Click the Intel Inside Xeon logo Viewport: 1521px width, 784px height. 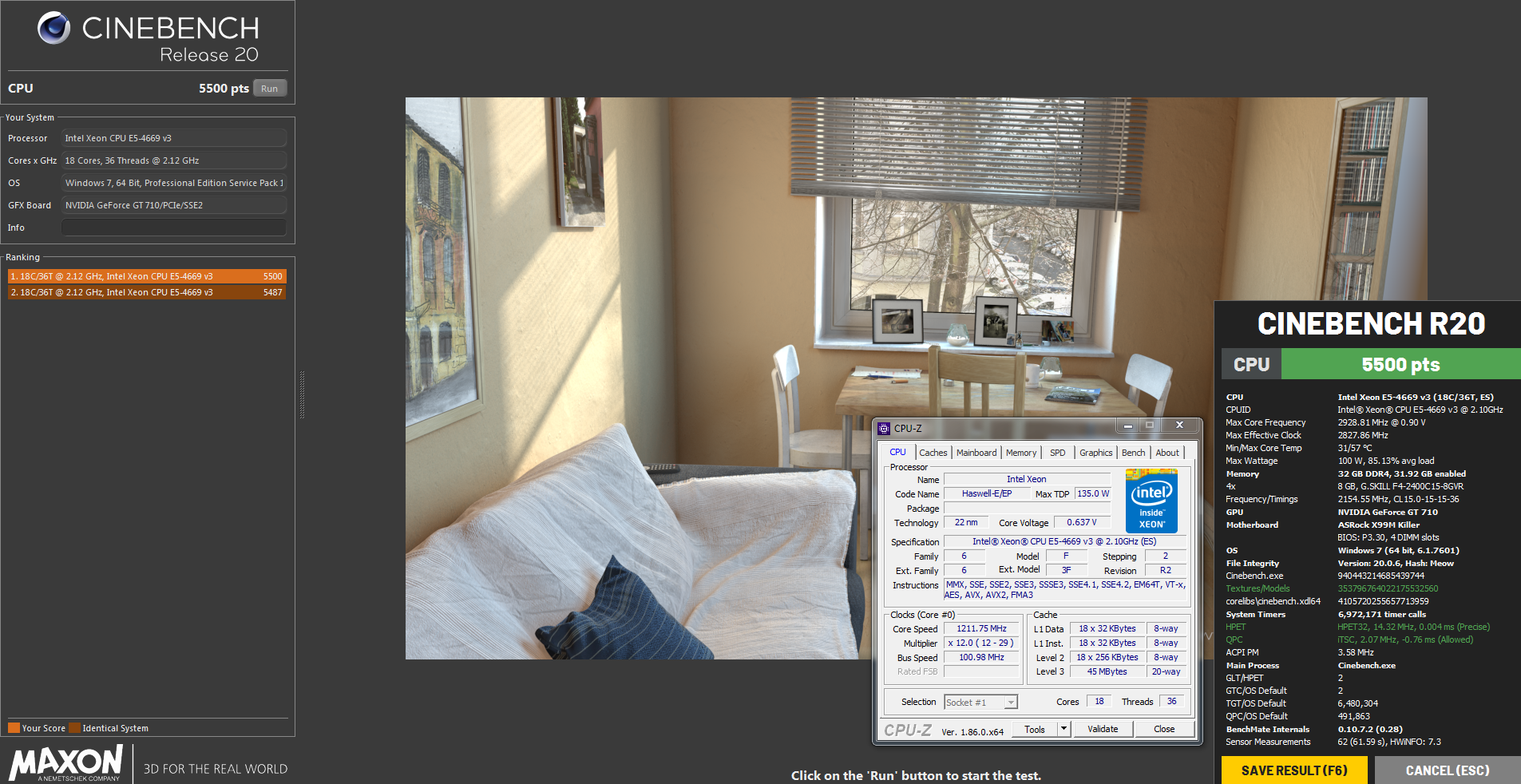pyautogui.click(x=1151, y=501)
